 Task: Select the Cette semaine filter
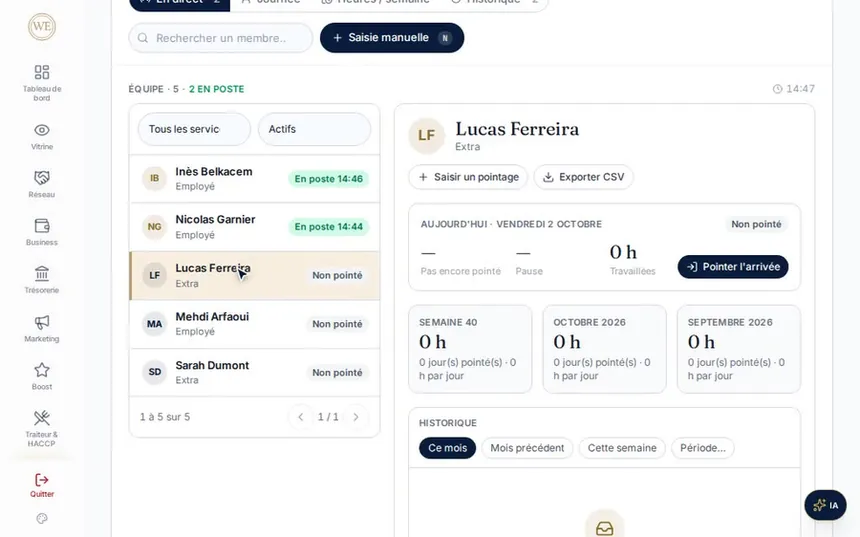pos(622,448)
